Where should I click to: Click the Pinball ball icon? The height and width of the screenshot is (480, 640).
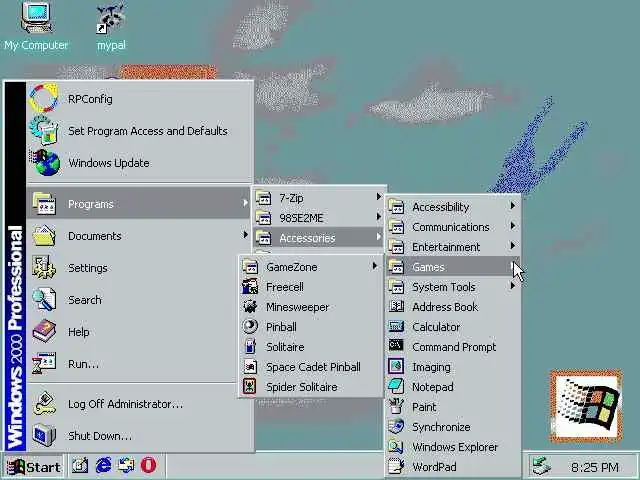click(x=250, y=327)
